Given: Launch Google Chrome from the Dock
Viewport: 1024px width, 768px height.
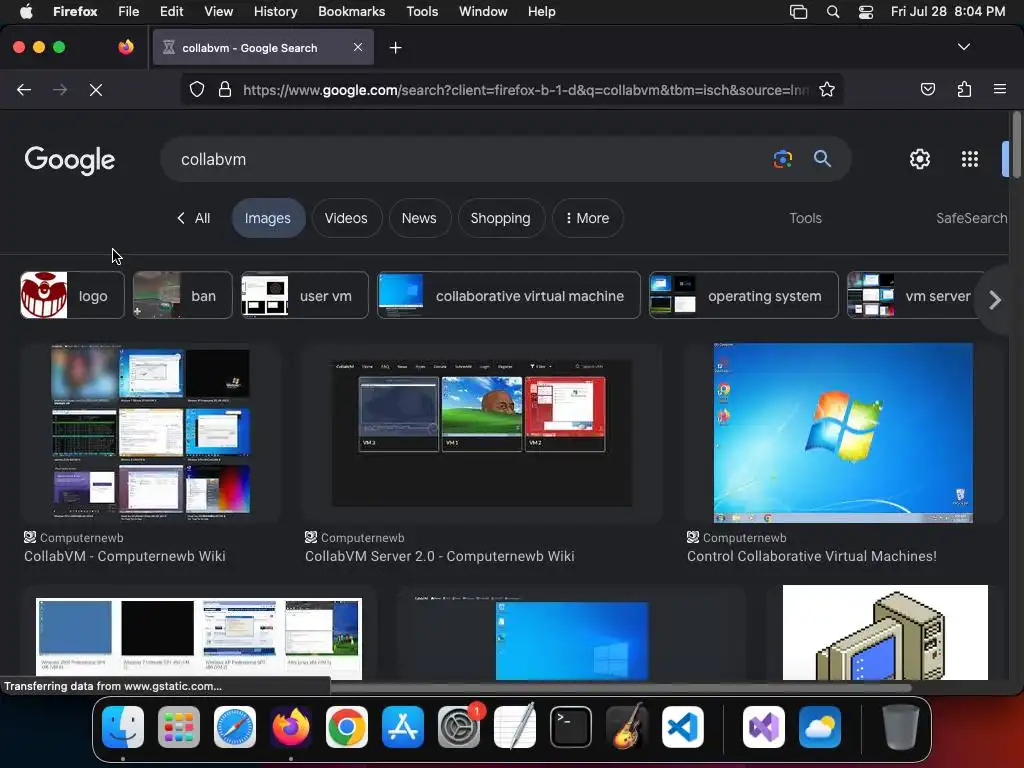Looking at the screenshot, I should pyautogui.click(x=347, y=727).
